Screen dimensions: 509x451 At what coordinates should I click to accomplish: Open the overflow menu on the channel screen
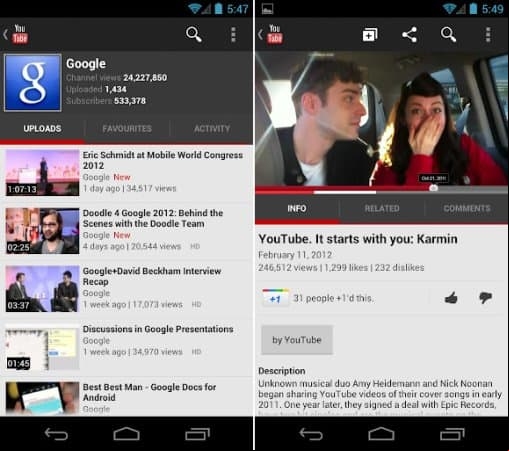(x=233, y=34)
